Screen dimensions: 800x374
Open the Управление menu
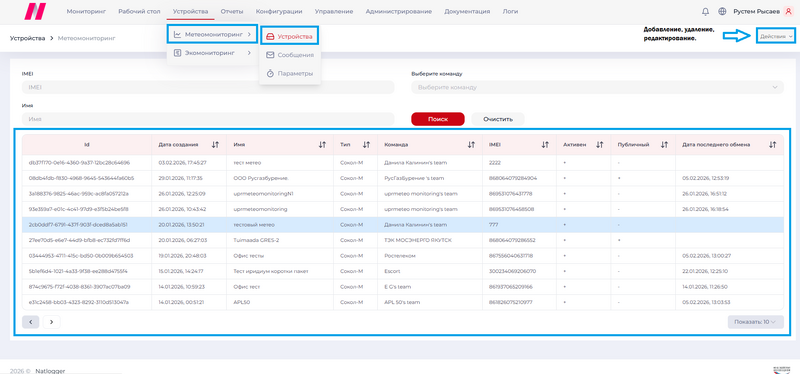coord(334,11)
